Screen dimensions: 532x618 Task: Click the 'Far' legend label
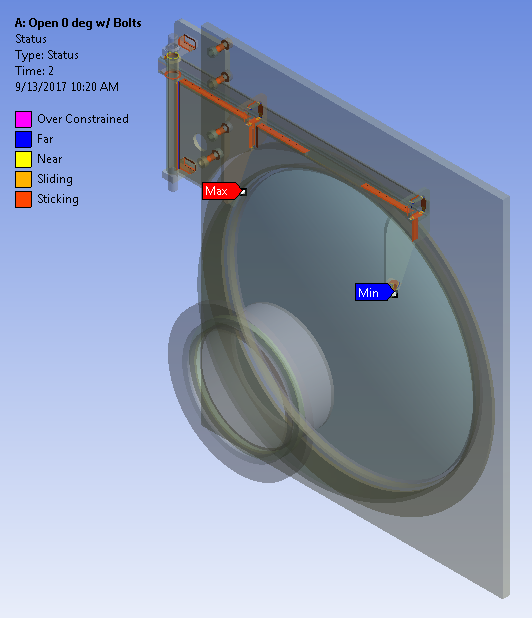45,139
